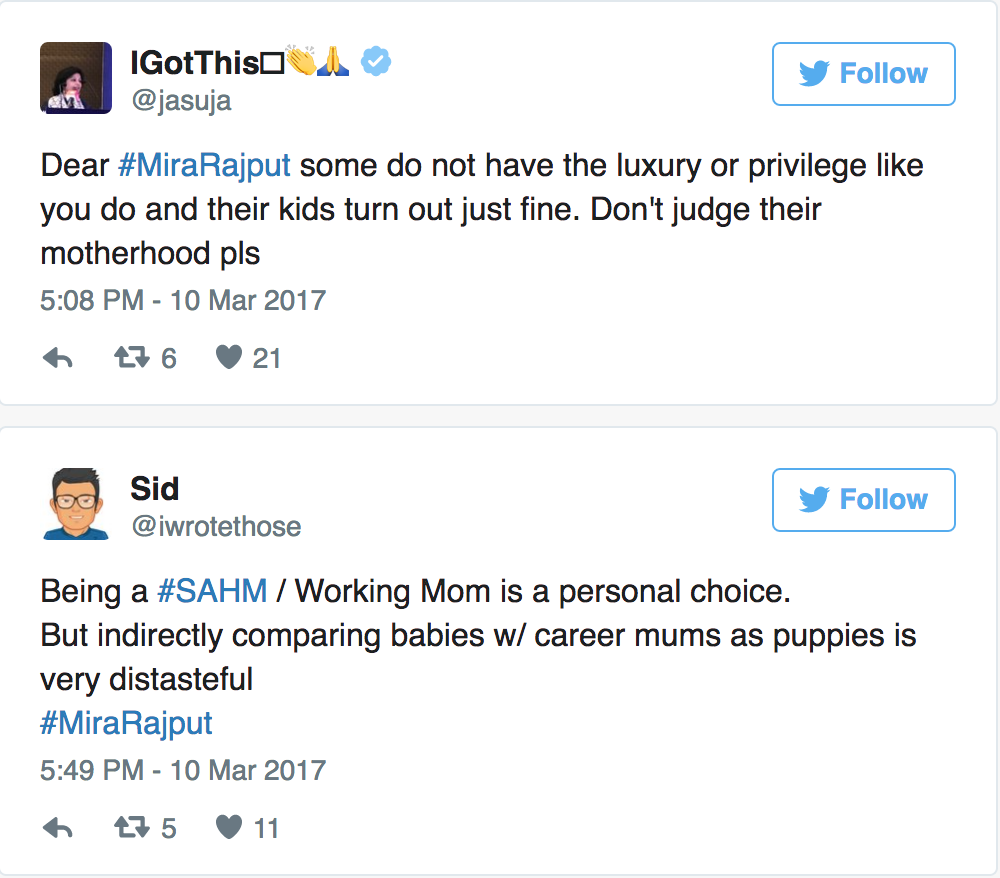
Task: Open #MiraRajput hashtag in Sid's tweet
Action: pos(126,723)
